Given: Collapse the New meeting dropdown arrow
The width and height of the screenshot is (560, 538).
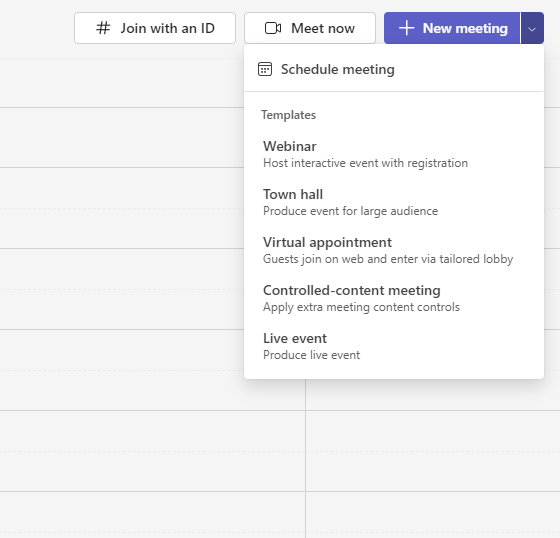Looking at the screenshot, I should click(x=532, y=28).
